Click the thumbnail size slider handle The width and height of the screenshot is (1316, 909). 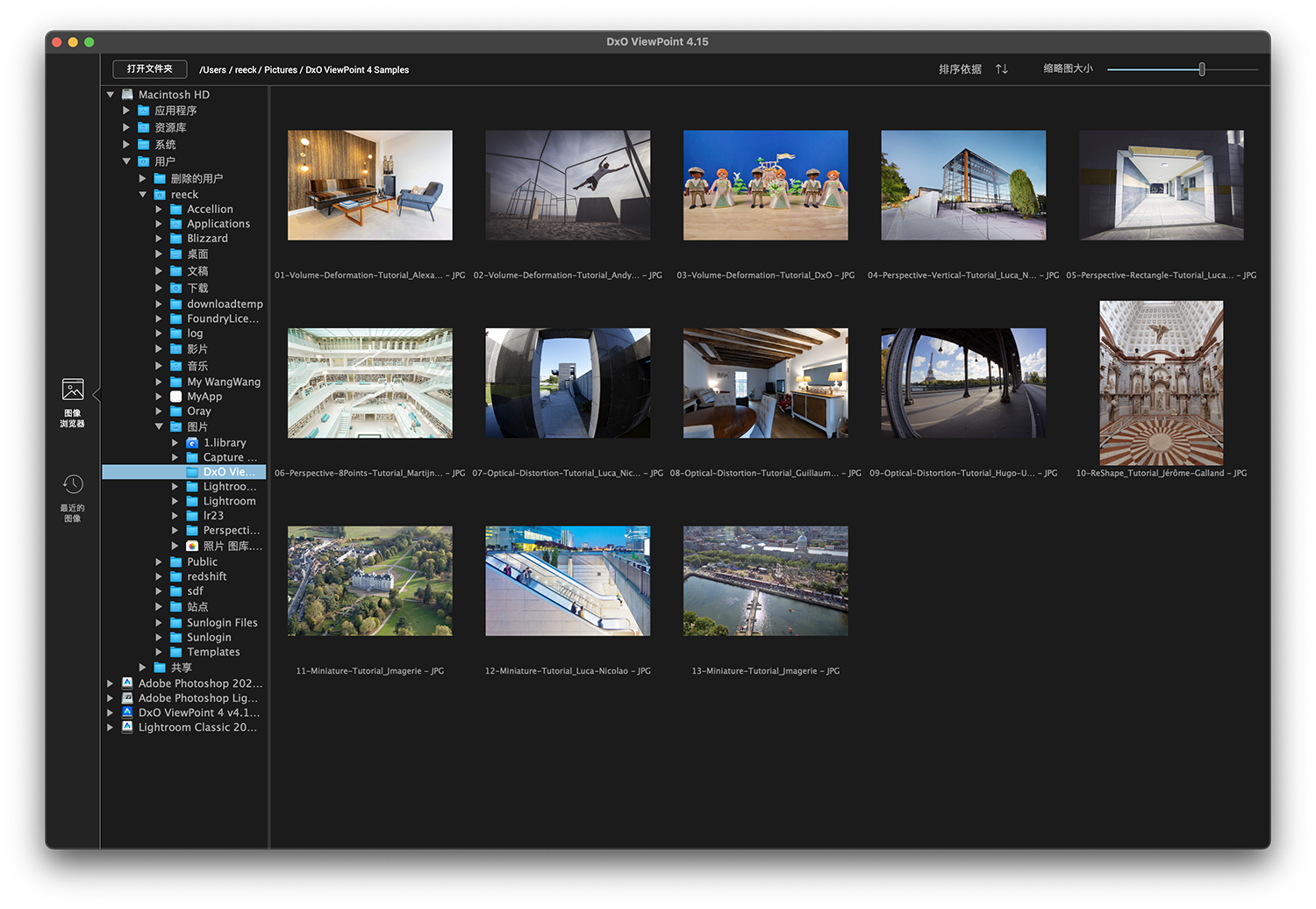coord(1202,69)
